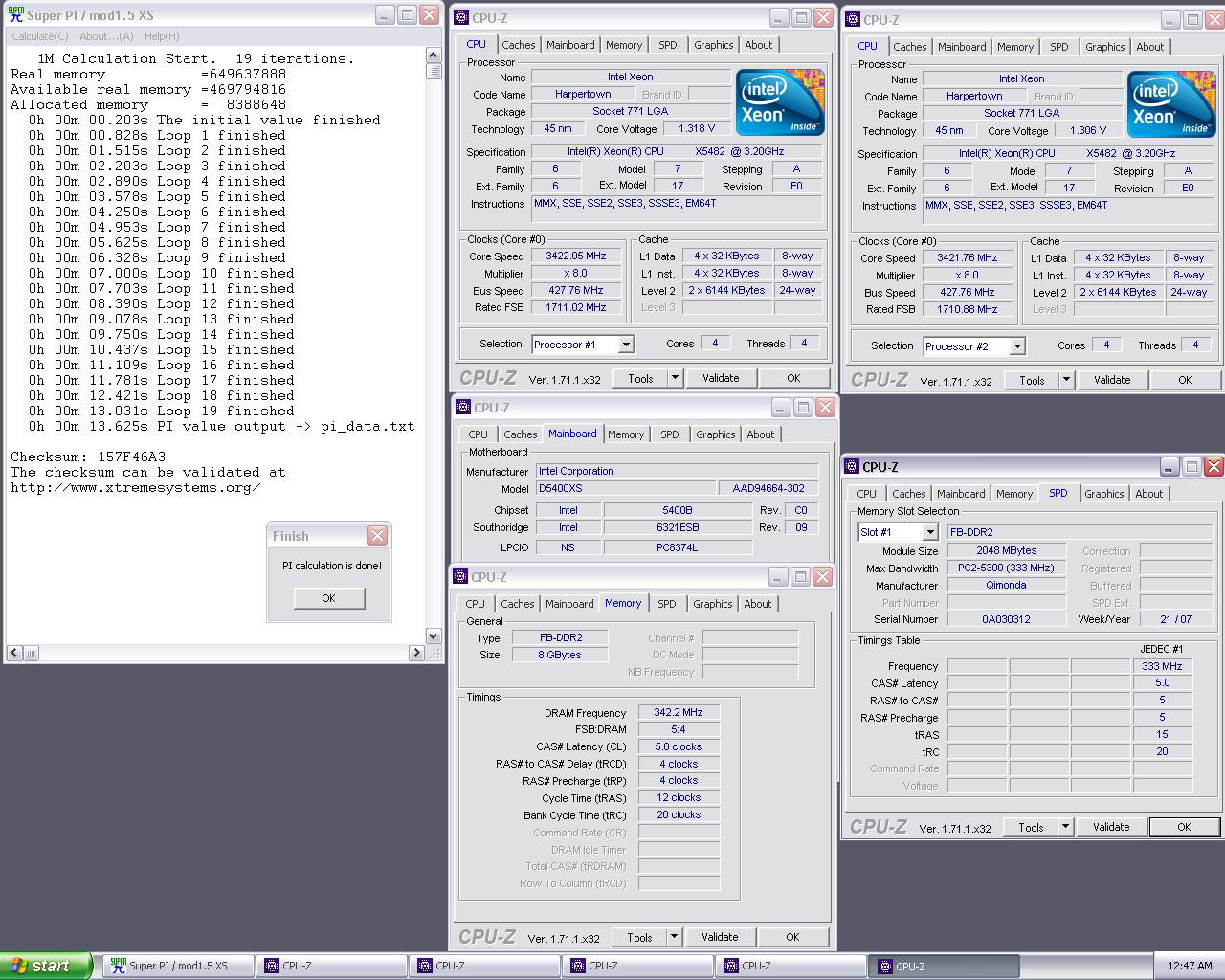Switch to Caches tab in Processor #1 CPU-Z window
The image size is (1225, 980).
pyautogui.click(x=519, y=45)
